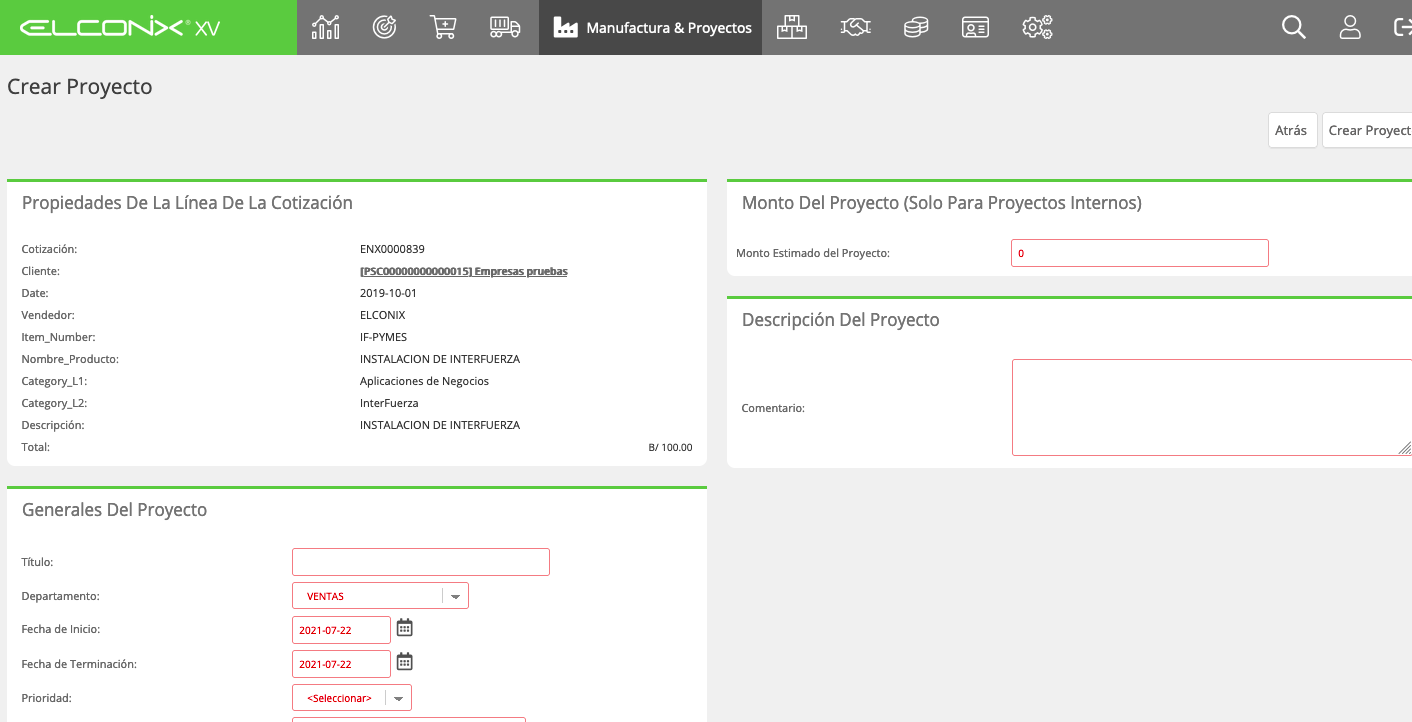The width and height of the screenshot is (1412, 722).
Task: Click total value B/ 100.00
Action: 670,447
